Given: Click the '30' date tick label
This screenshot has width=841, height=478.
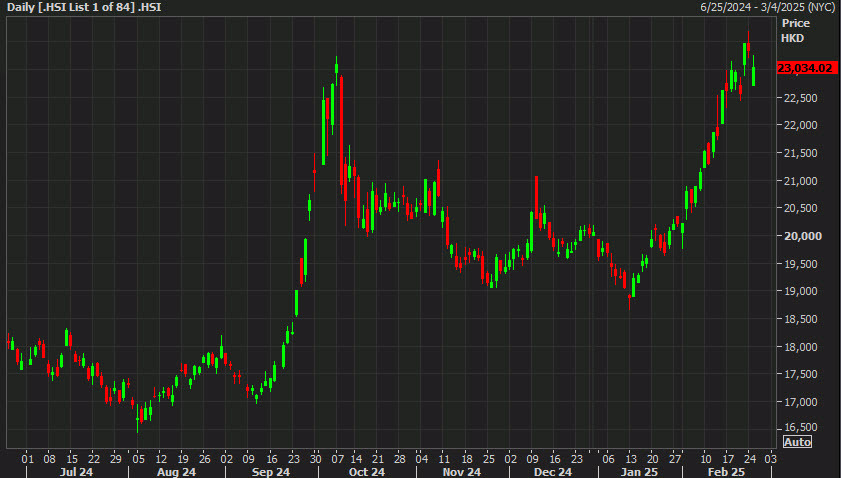Looking at the screenshot, I should 316,459.
